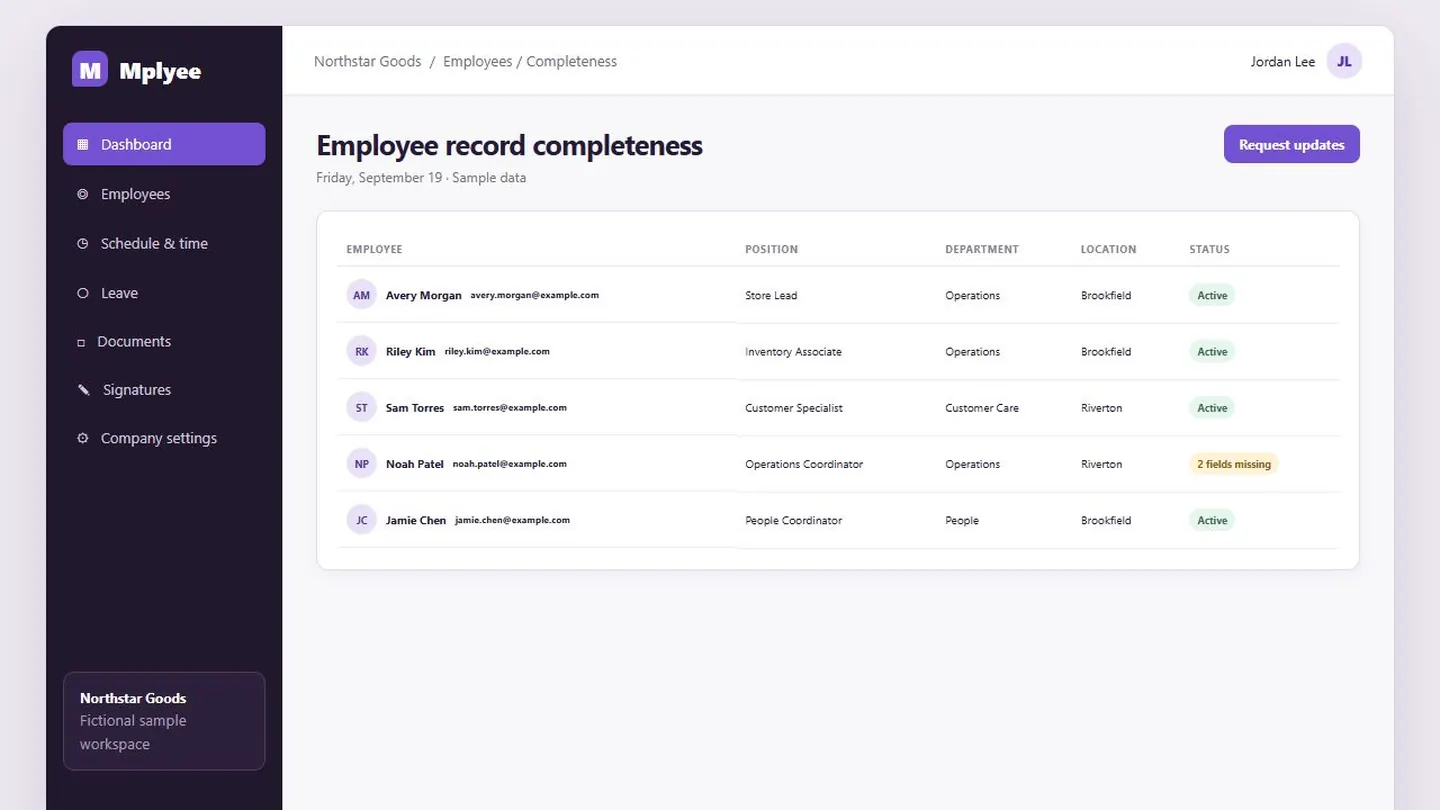Click the Store Lead position cell
This screenshot has height=810, width=1440.
tap(771, 295)
